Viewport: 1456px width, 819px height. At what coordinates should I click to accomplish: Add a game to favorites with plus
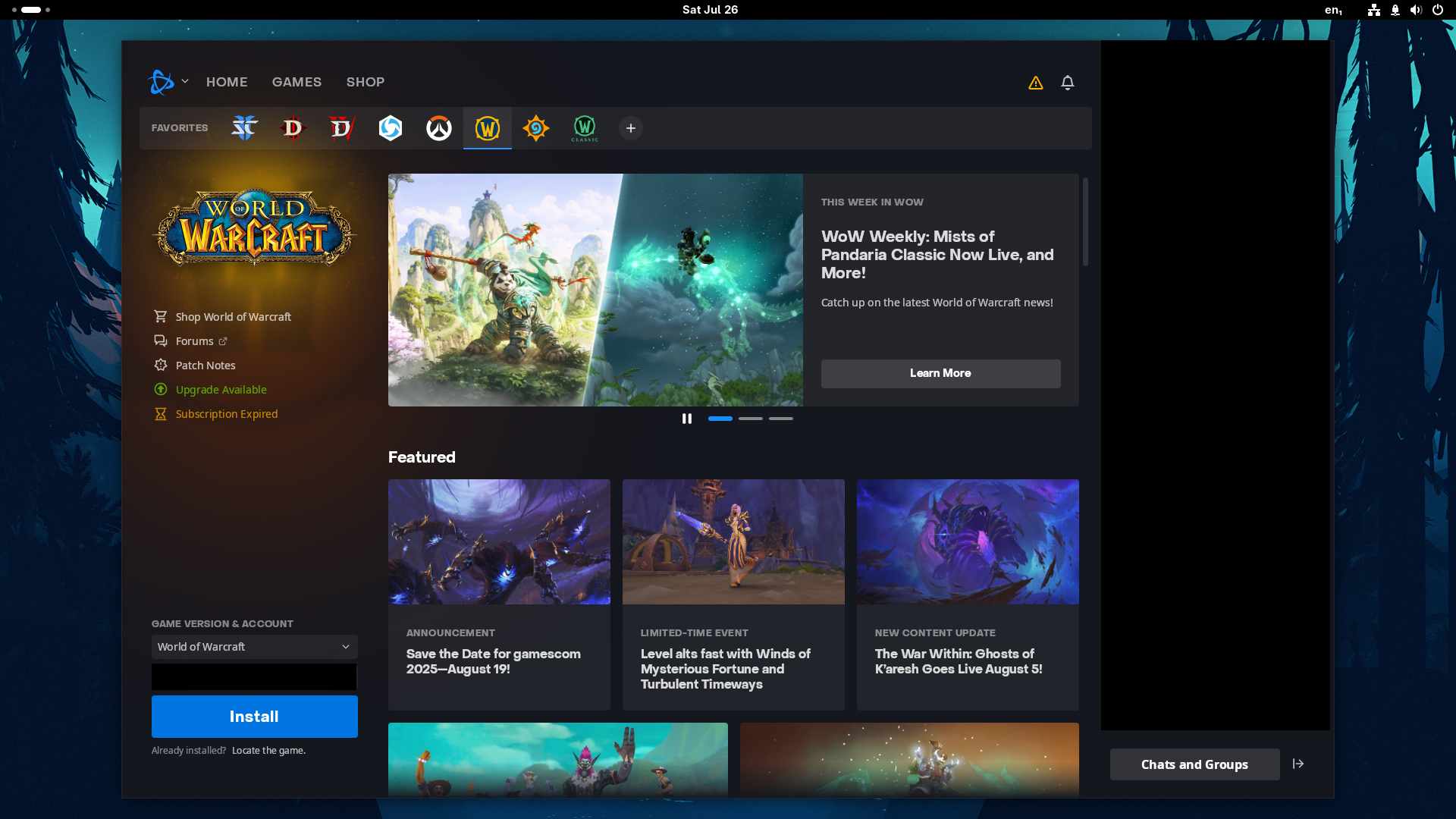(x=631, y=128)
